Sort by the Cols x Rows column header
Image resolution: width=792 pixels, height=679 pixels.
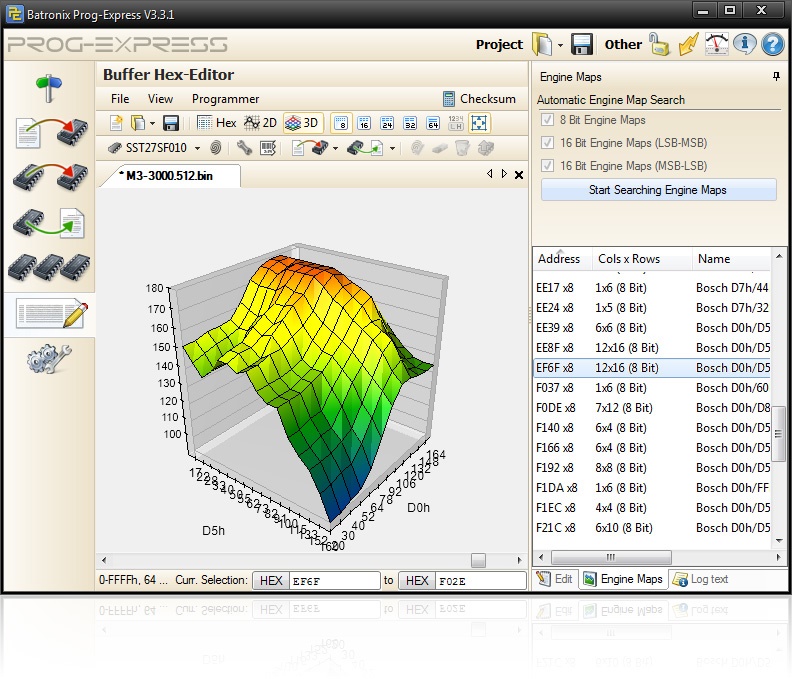tap(641, 259)
